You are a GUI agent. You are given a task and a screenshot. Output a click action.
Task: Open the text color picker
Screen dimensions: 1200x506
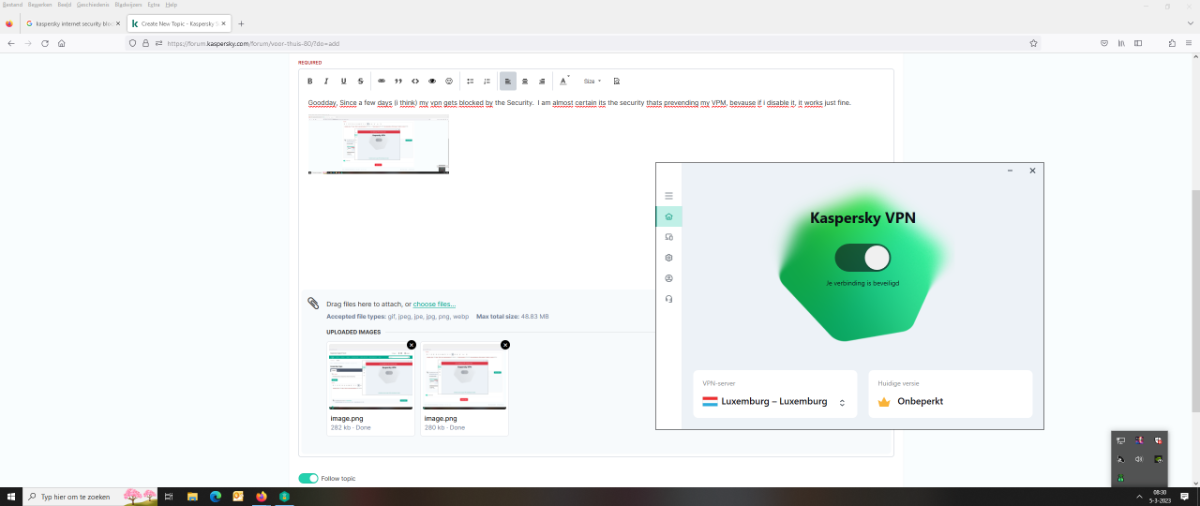[564, 81]
